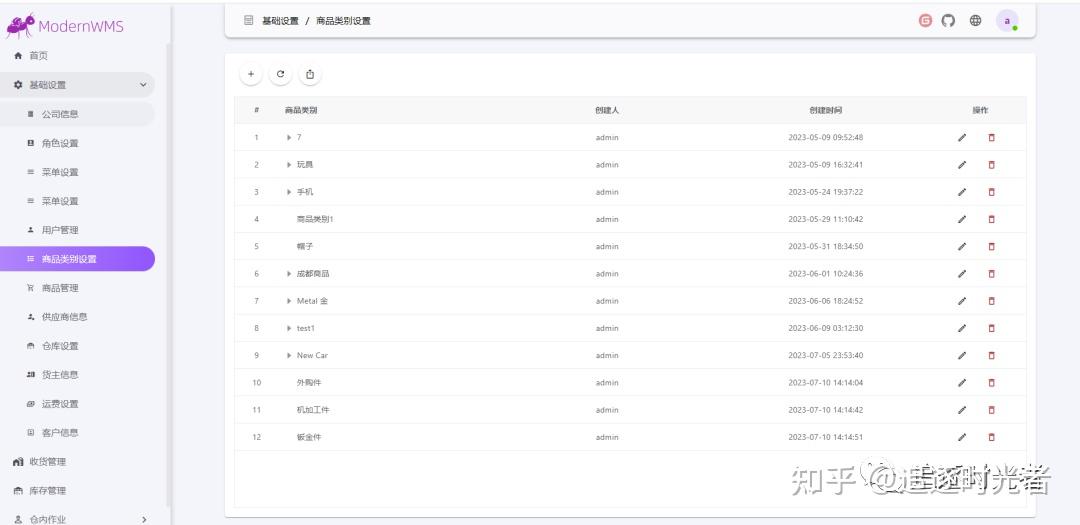This screenshot has height=525, width=1080.
Task: Open the GitHub link icon in header
Action: [949, 20]
